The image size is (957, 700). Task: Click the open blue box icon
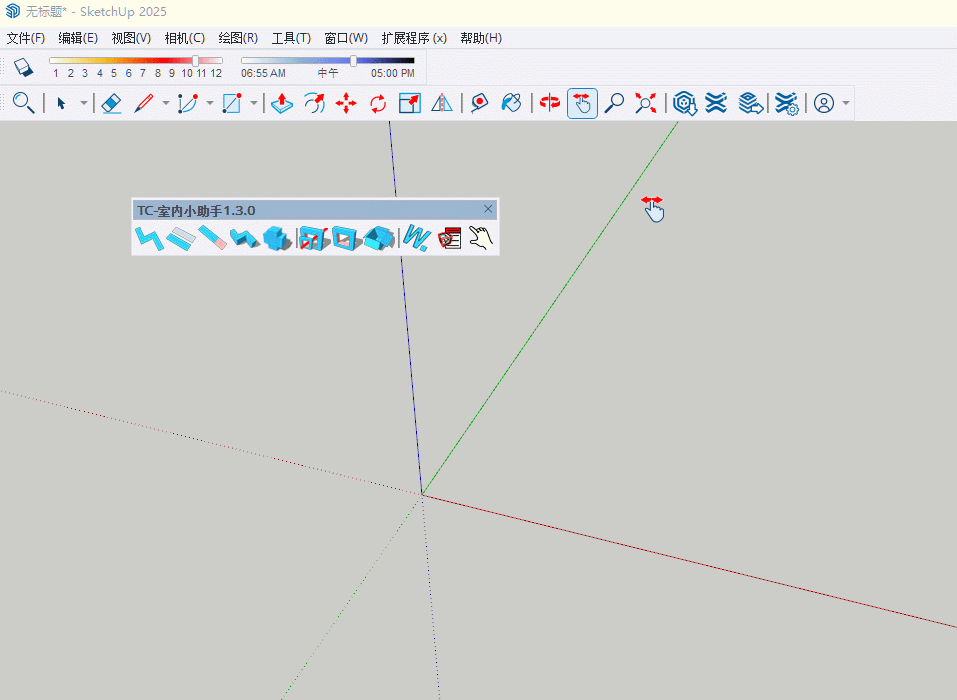click(379, 237)
